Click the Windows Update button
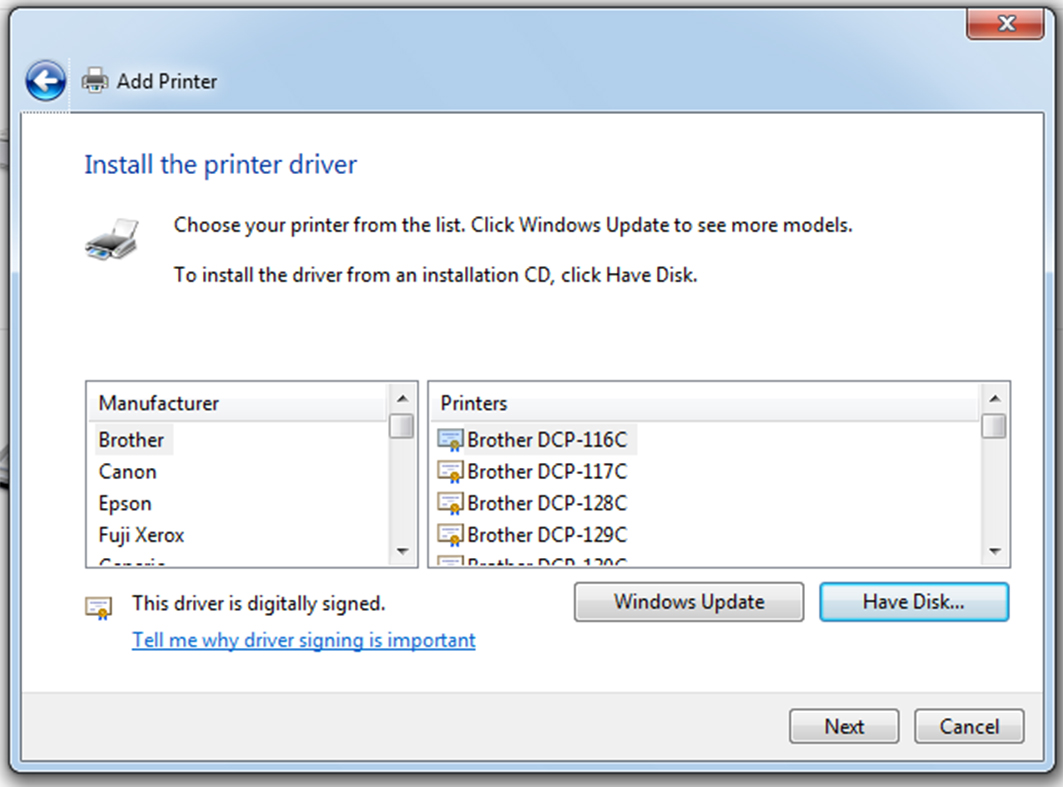 689,602
